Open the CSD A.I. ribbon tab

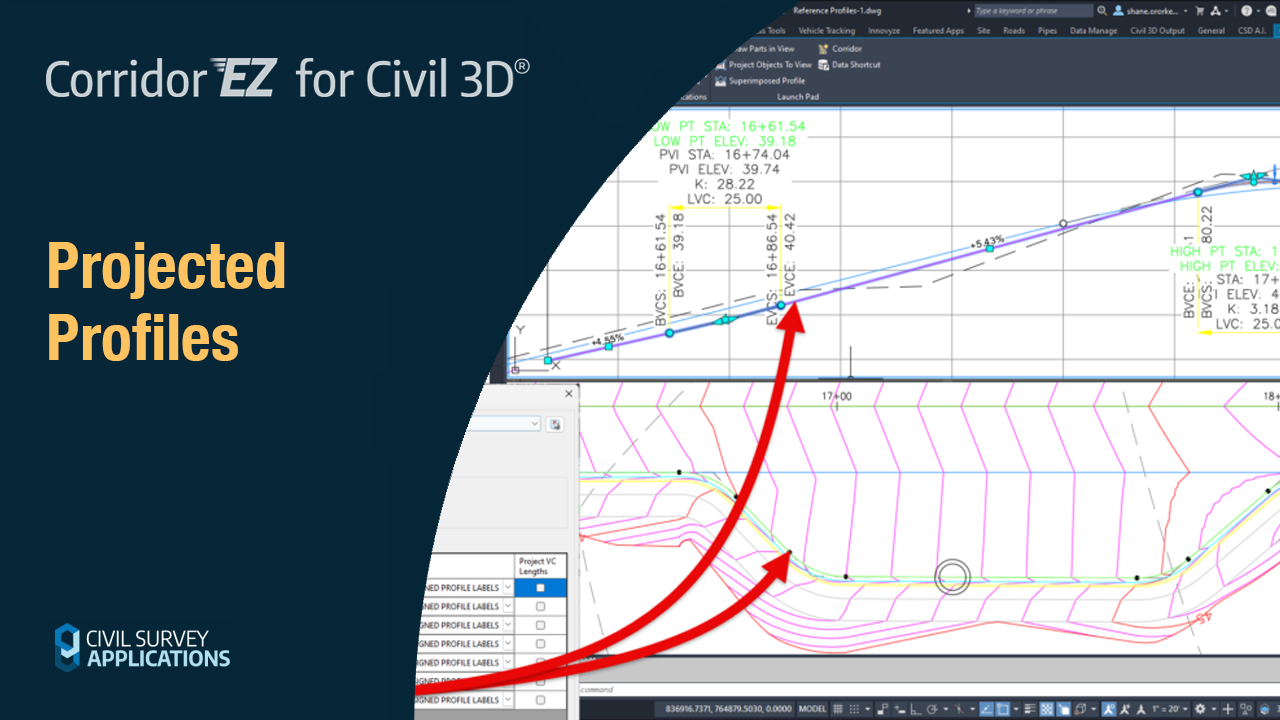[x=1251, y=31]
